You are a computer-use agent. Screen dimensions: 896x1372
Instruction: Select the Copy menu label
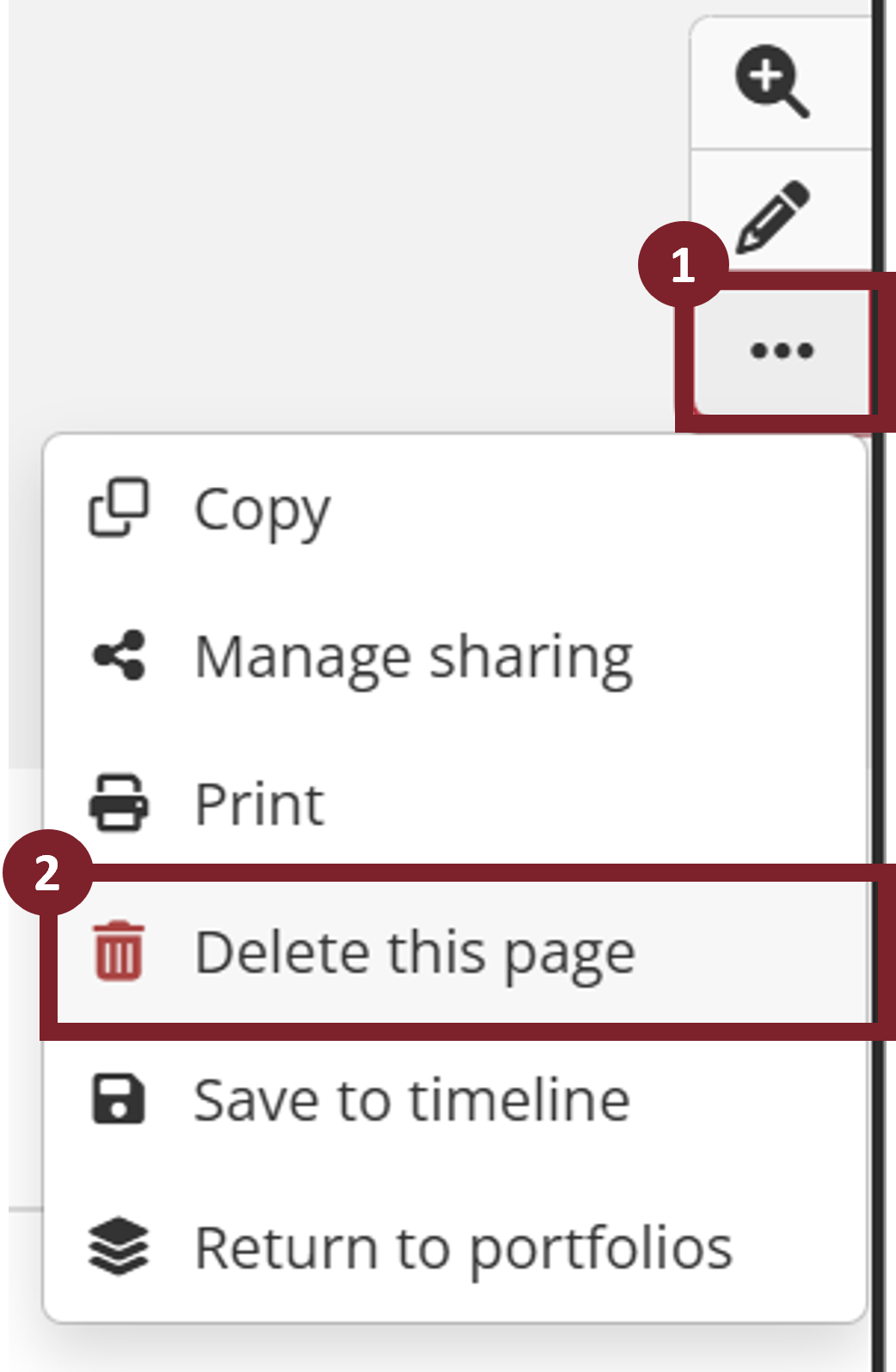click(x=262, y=511)
